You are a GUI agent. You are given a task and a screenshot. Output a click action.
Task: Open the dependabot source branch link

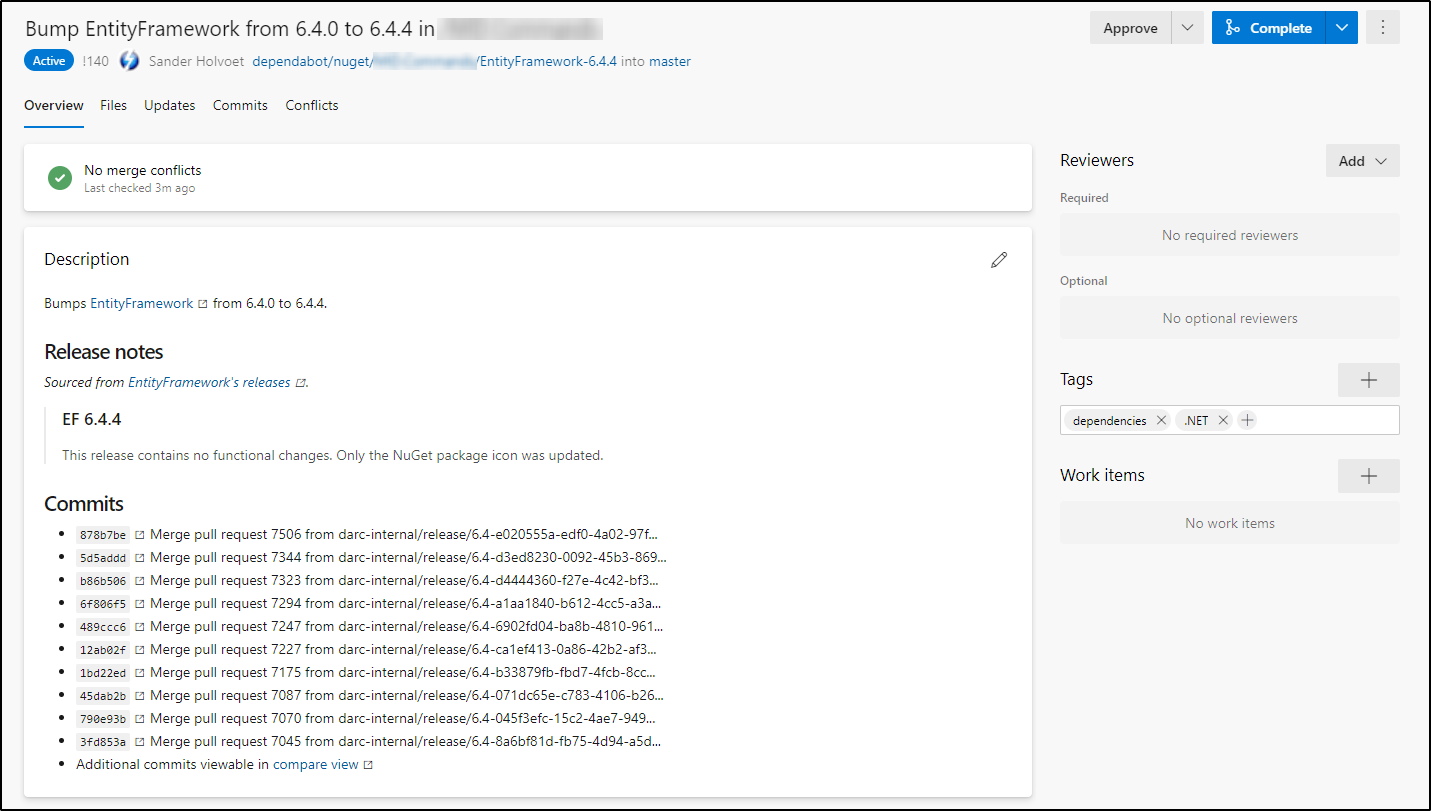click(434, 61)
